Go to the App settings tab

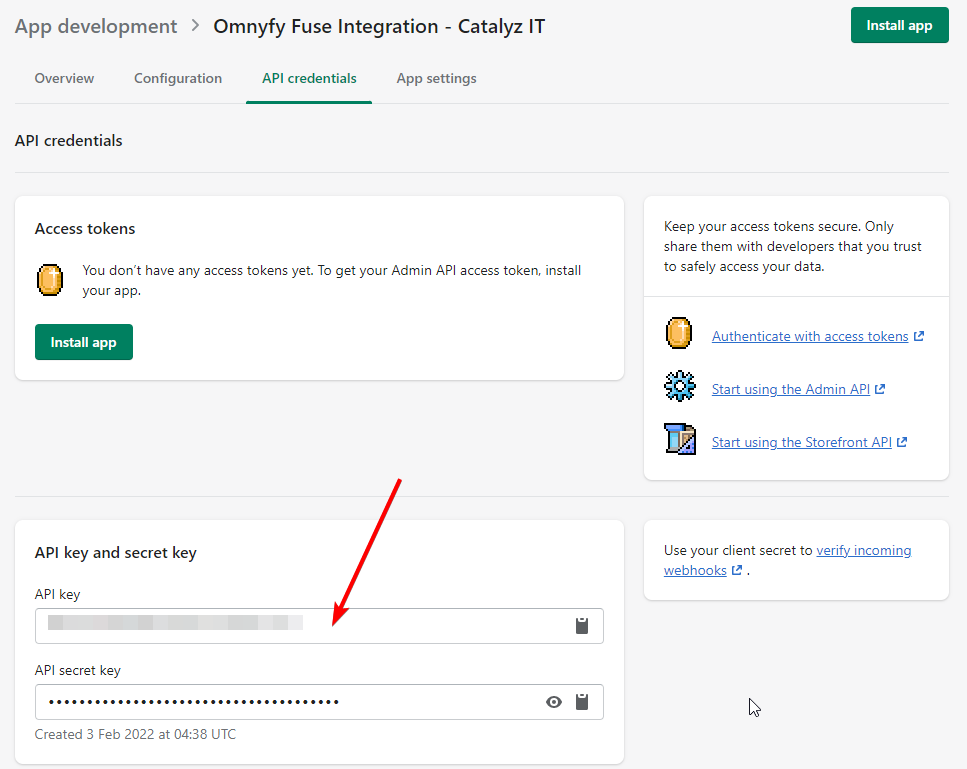coord(437,78)
